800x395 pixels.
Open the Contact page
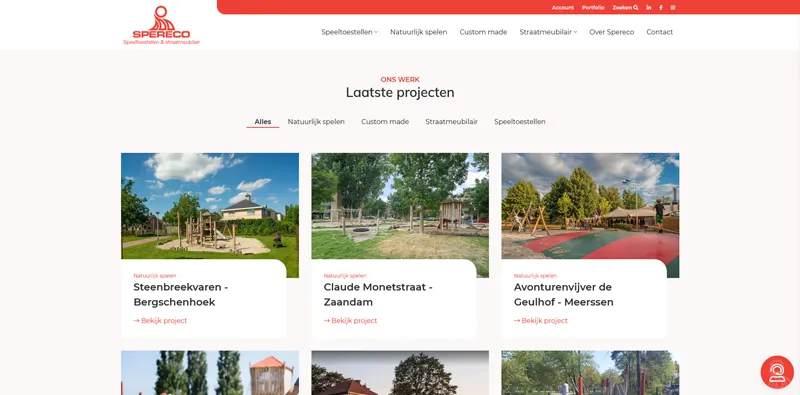coord(659,32)
